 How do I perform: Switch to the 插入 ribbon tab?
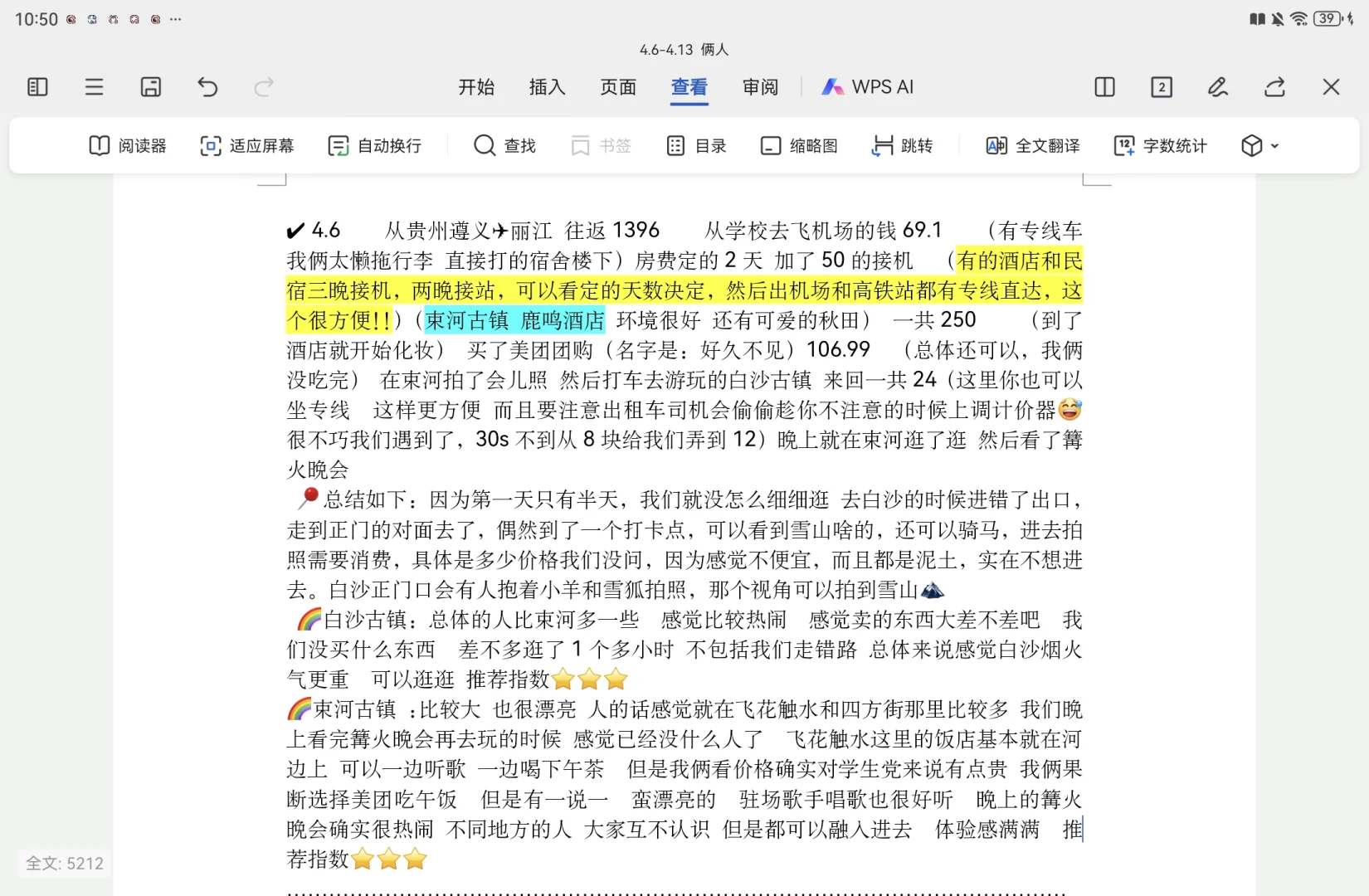click(547, 87)
